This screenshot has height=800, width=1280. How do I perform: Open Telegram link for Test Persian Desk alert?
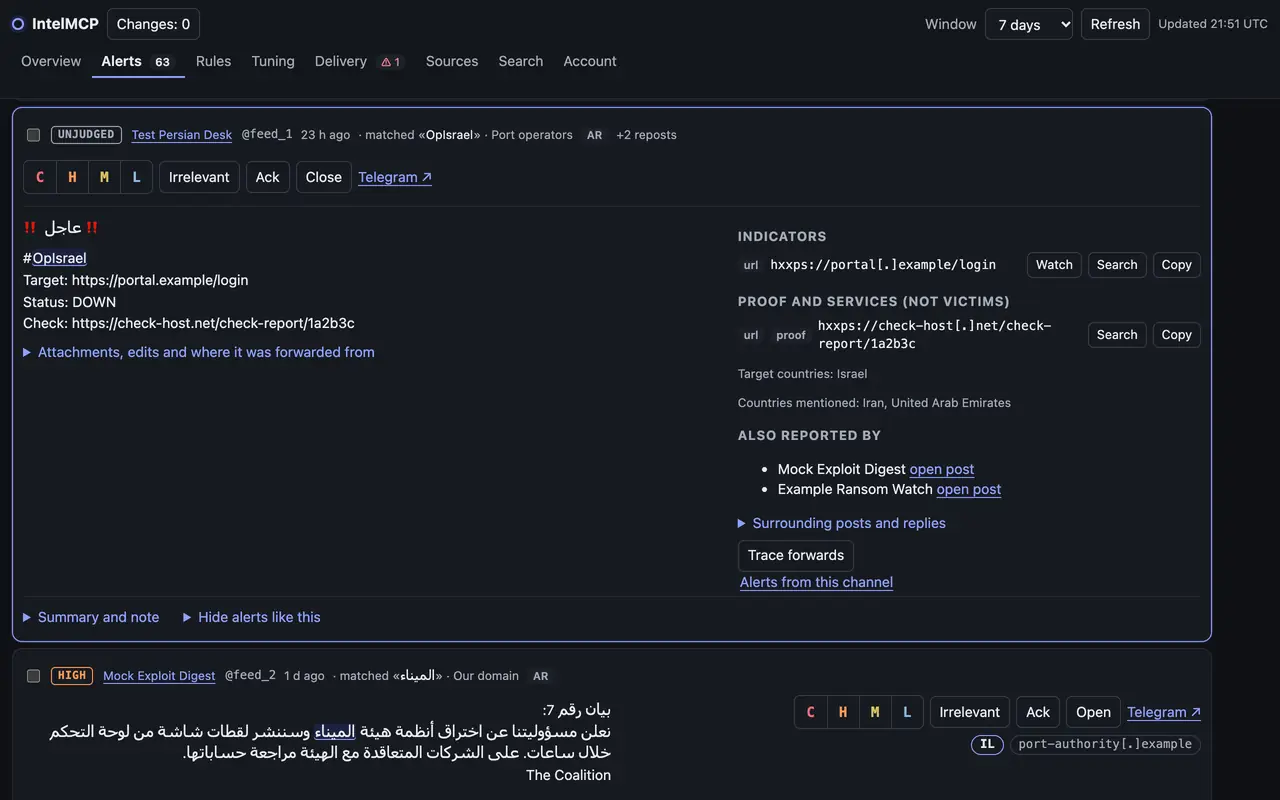point(395,177)
